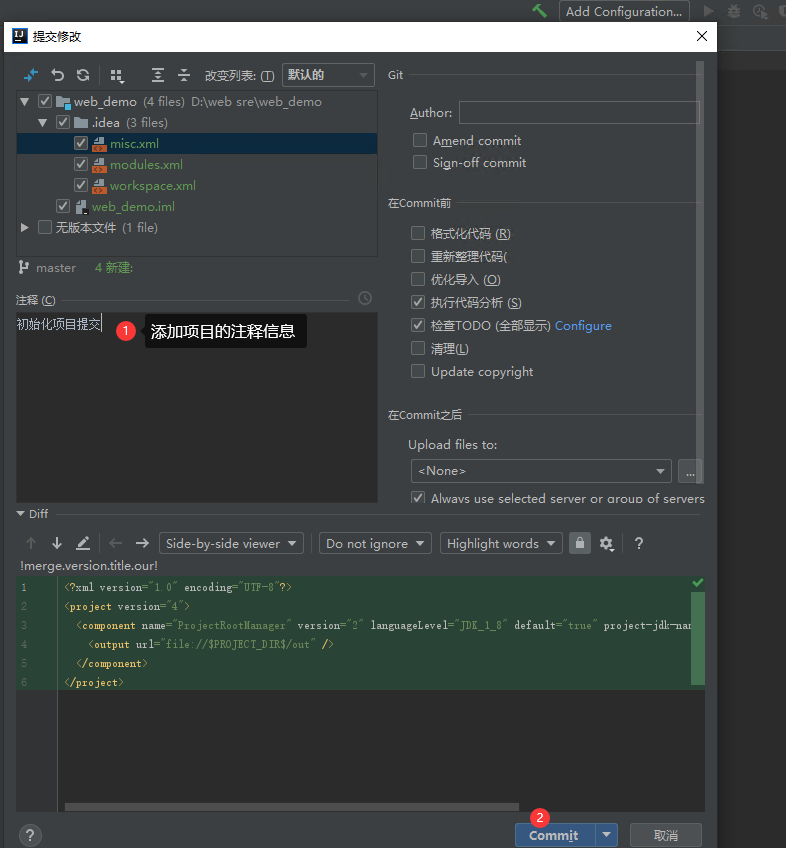The height and width of the screenshot is (848, 786).
Task: Enable 清理 cleanup checkbox
Action: click(418, 348)
